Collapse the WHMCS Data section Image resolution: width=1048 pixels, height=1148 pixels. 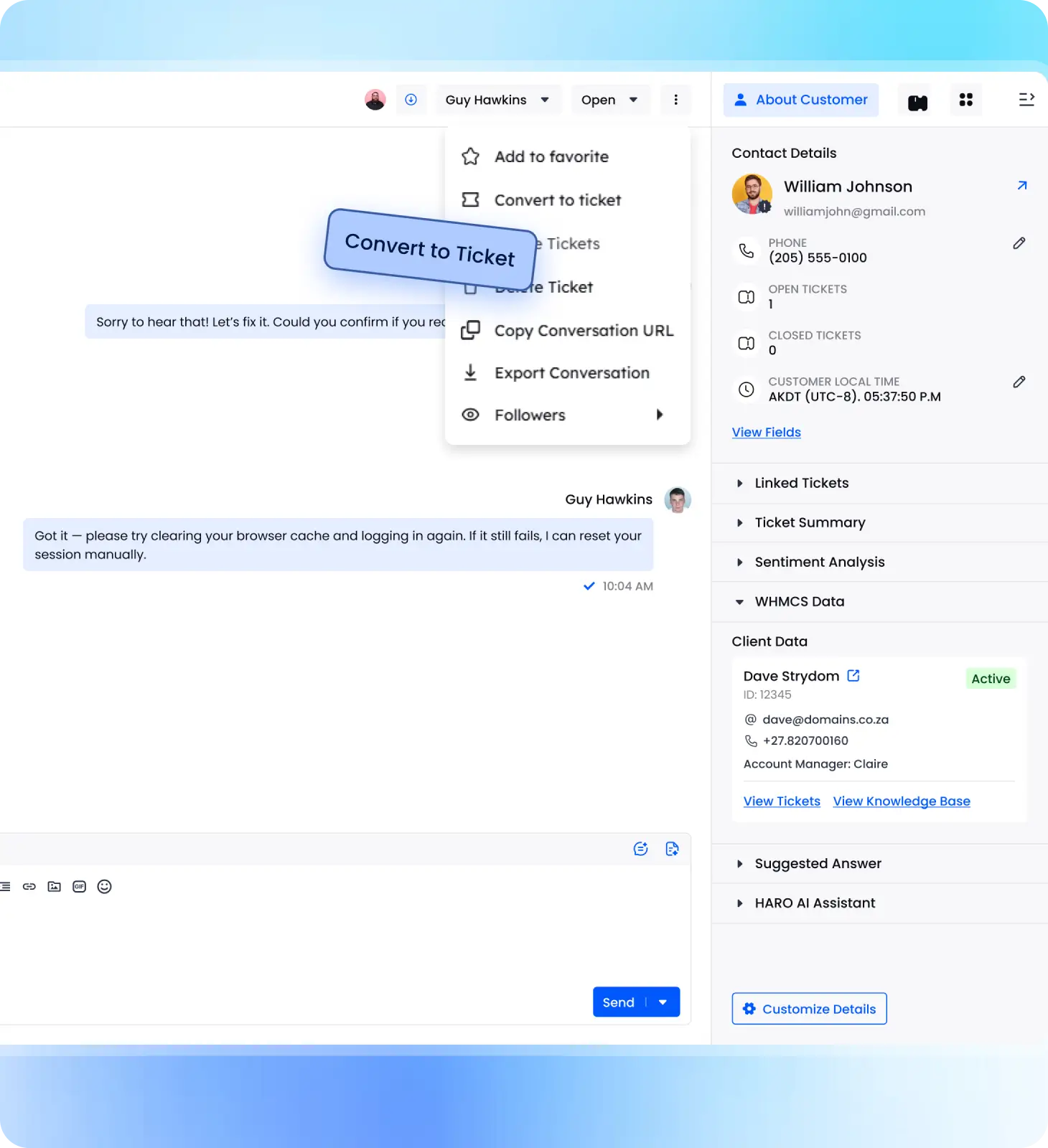(879, 601)
